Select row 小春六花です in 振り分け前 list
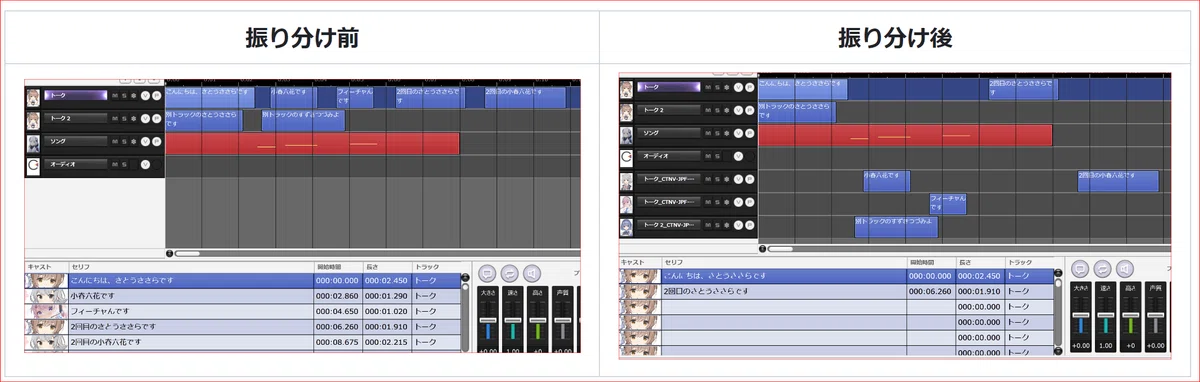 243,297
